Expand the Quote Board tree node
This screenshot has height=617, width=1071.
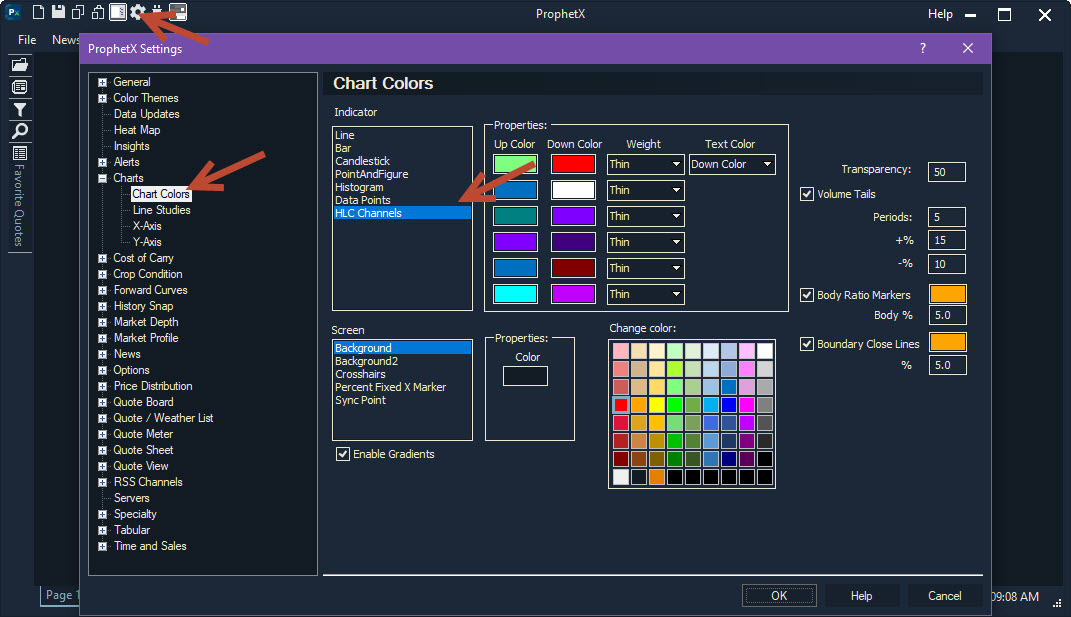point(102,402)
